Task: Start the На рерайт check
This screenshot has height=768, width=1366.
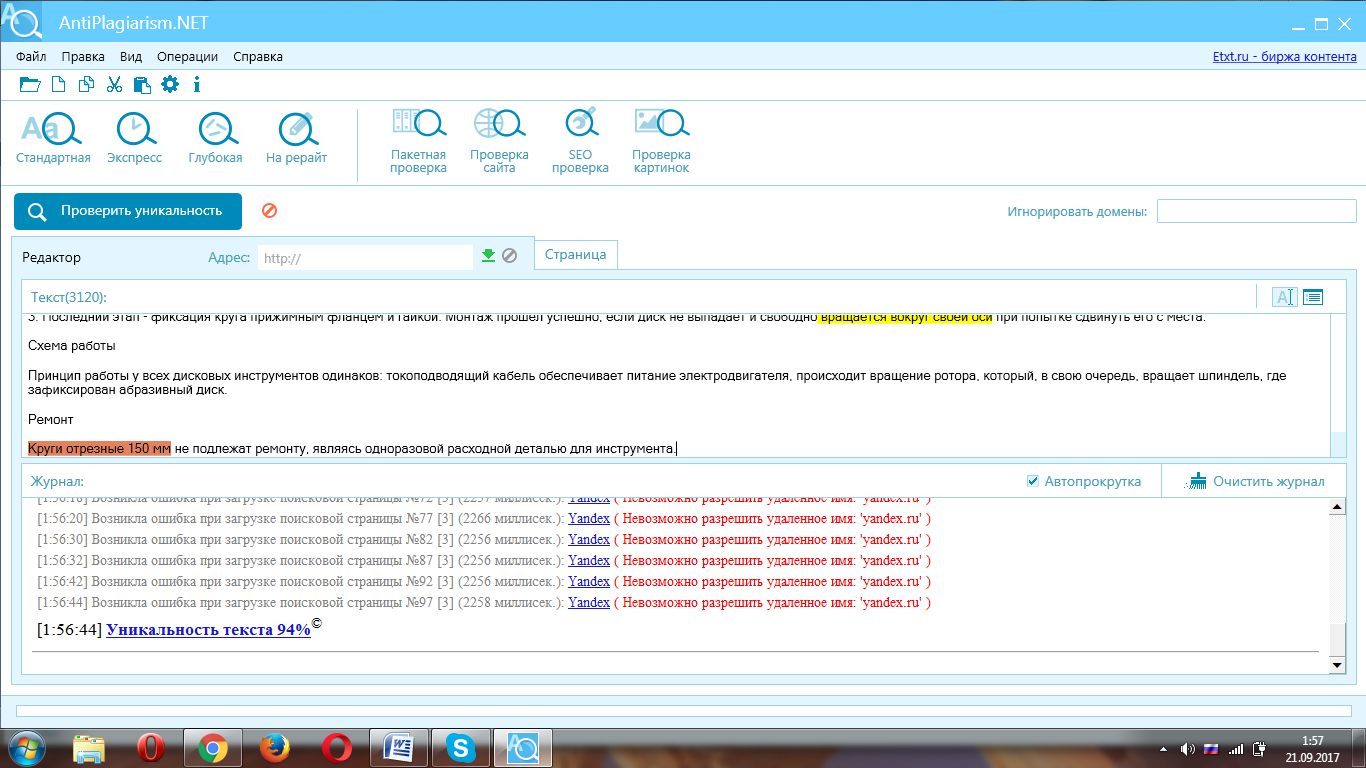Action: pyautogui.click(x=296, y=137)
